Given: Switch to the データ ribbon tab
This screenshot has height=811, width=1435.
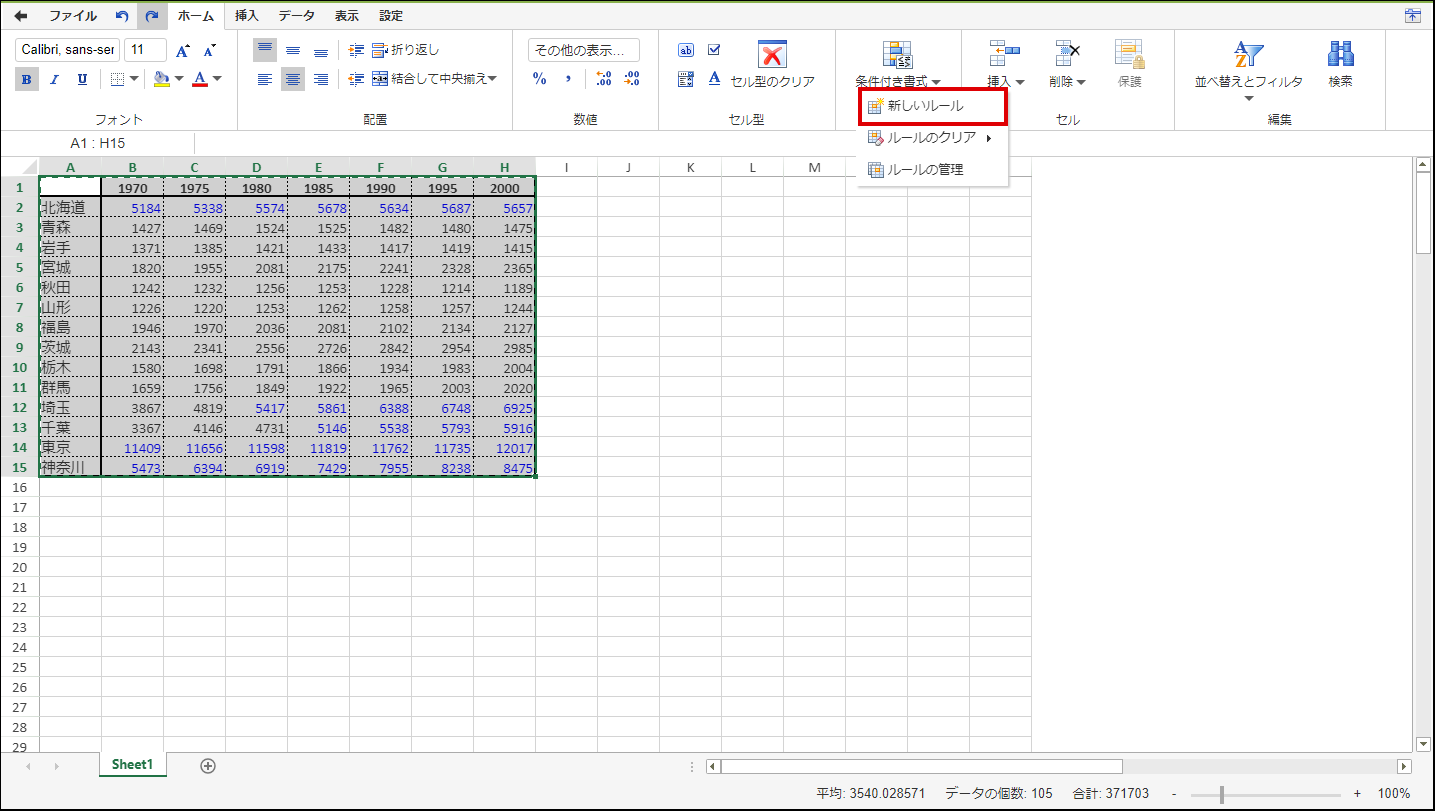Looking at the screenshot, I should tap(296, 16).
